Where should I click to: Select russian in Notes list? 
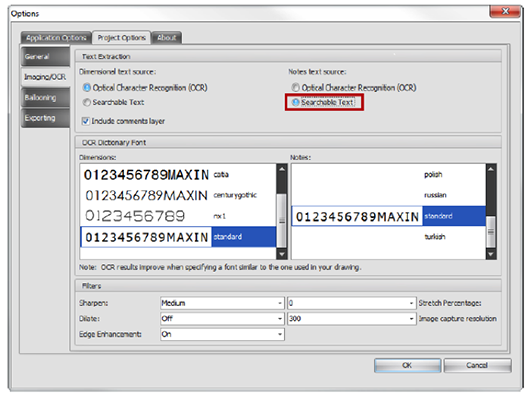[x=389, y=195]
